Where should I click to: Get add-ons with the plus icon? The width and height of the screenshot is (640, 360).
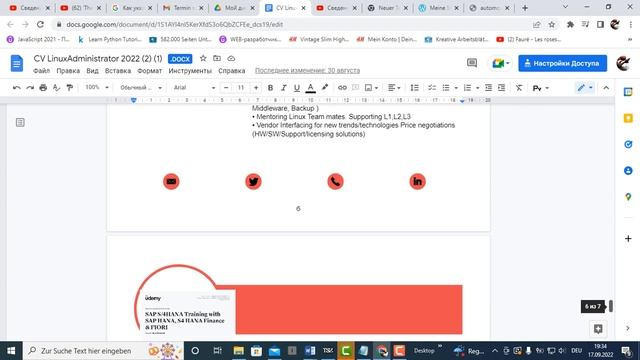click(x=628, y=238)
